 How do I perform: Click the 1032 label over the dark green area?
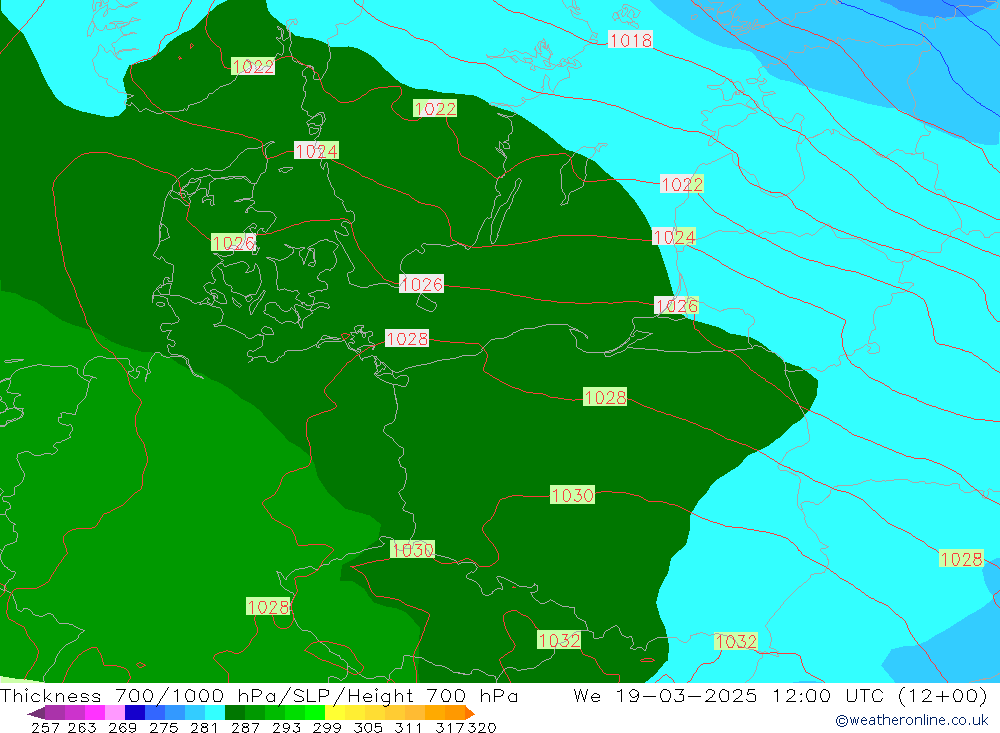point(559,640)
